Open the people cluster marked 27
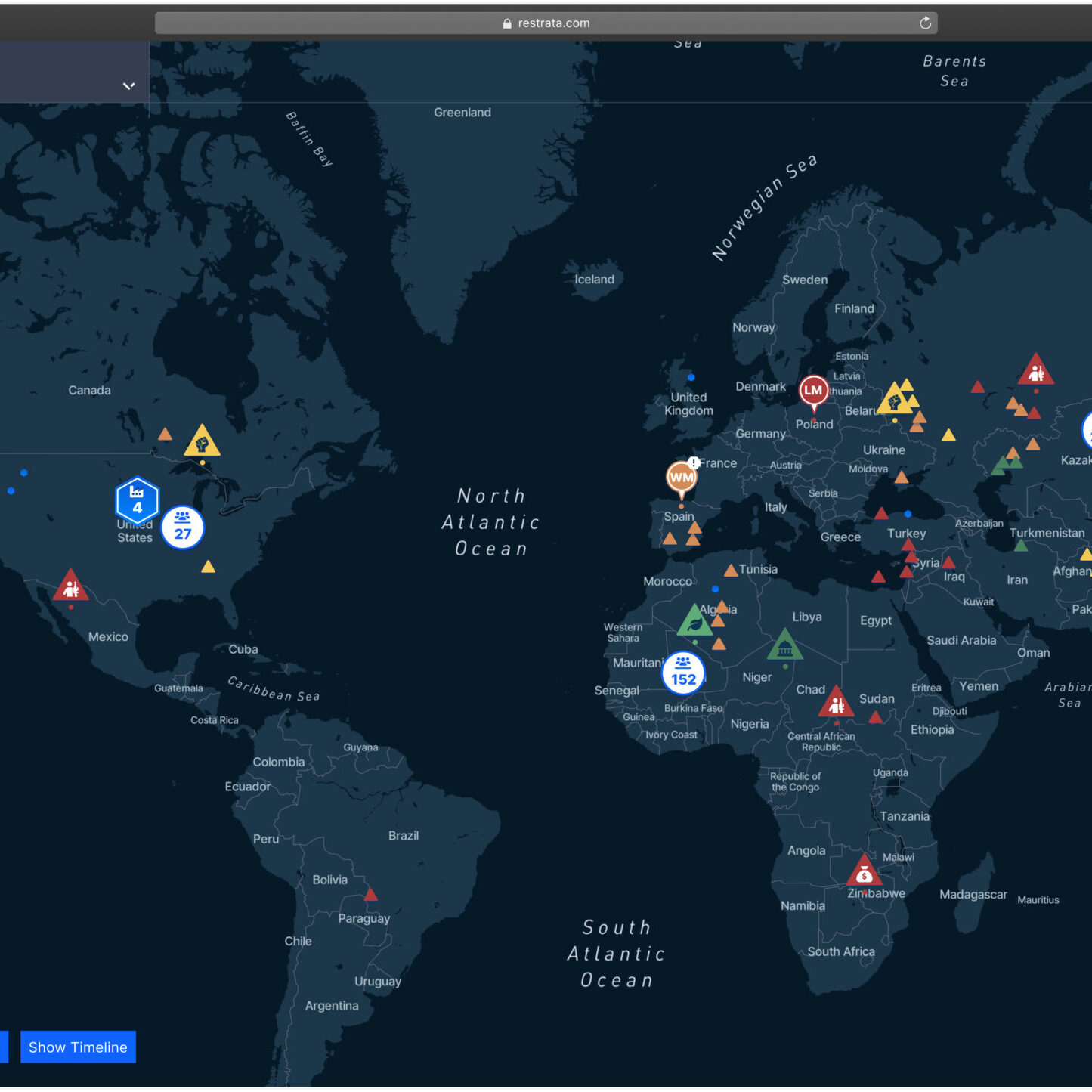The width and height of the screenshot is (1092, 1092). click(183, 527)
